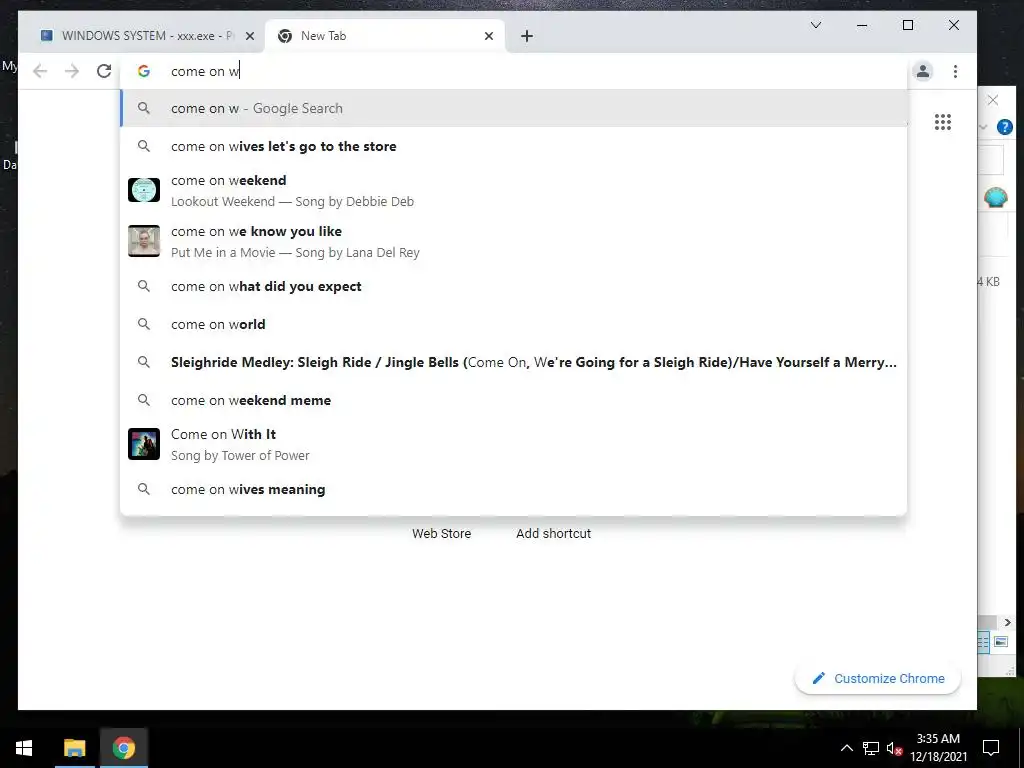Open network status tray icon

(871, 748)
